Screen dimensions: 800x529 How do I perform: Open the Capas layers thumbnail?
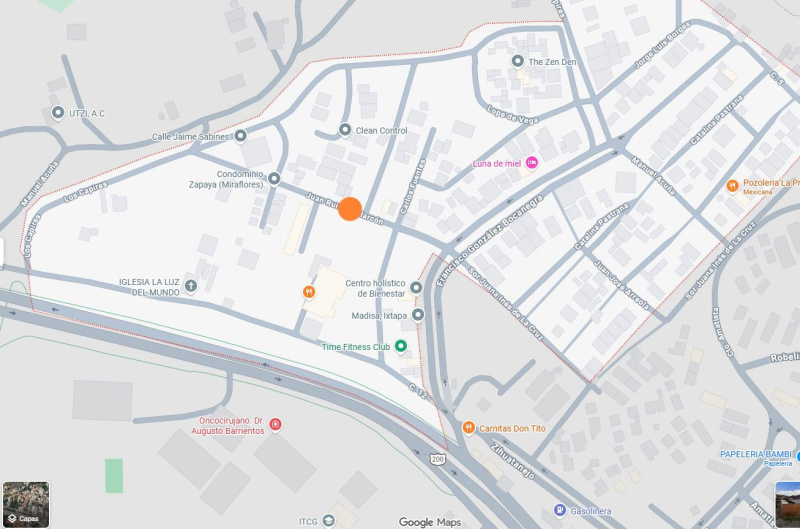point(26,504)
